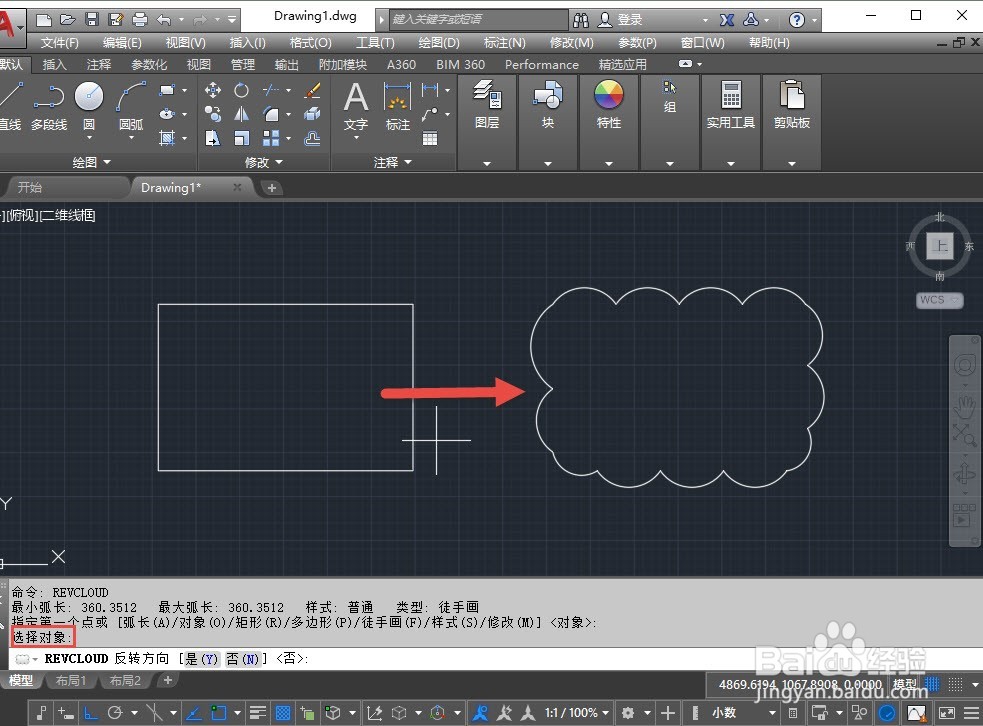Activate the Fillet tool

pos(271,114)
